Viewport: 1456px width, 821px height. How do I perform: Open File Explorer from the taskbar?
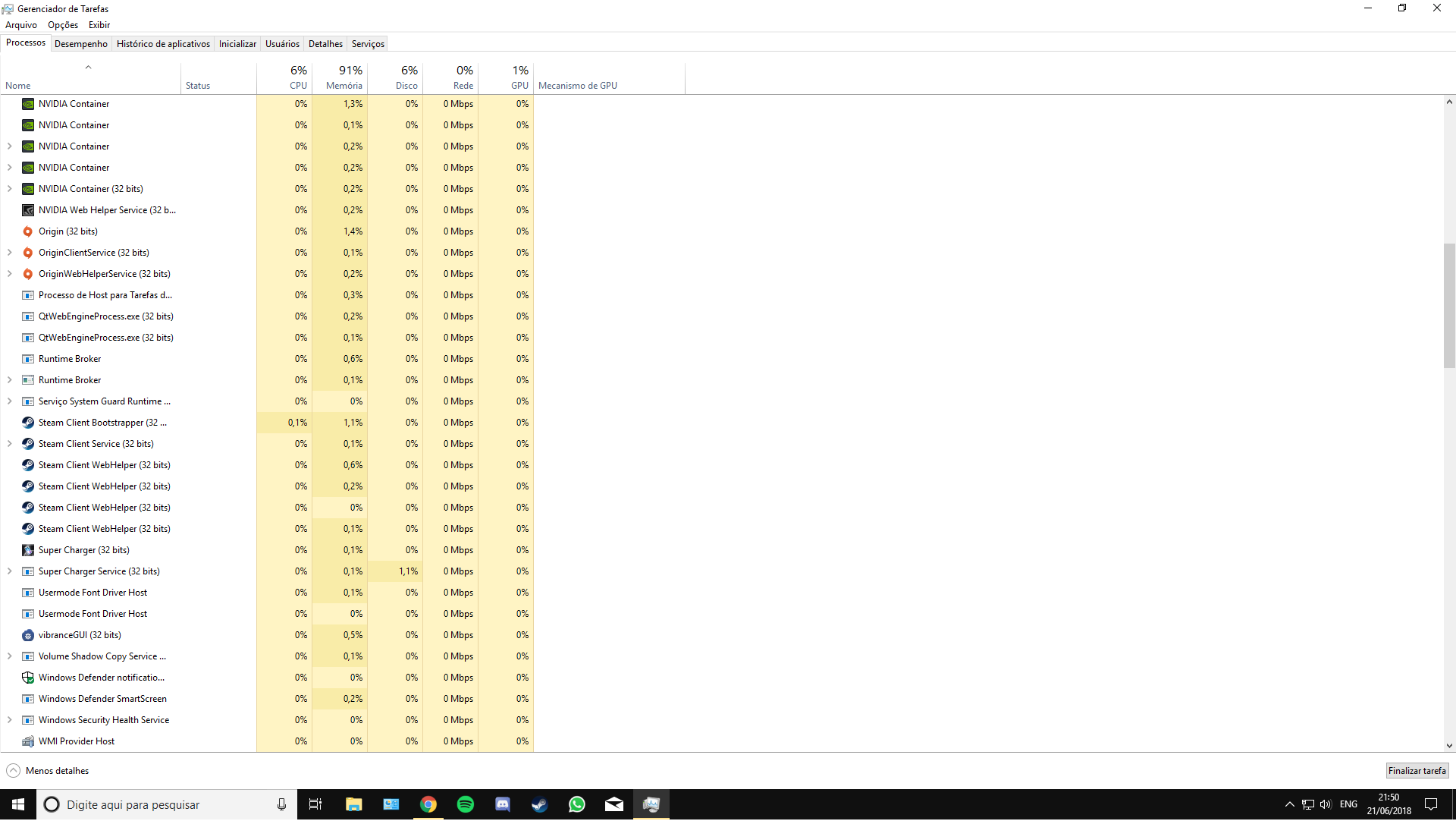[x=354, y=804]
